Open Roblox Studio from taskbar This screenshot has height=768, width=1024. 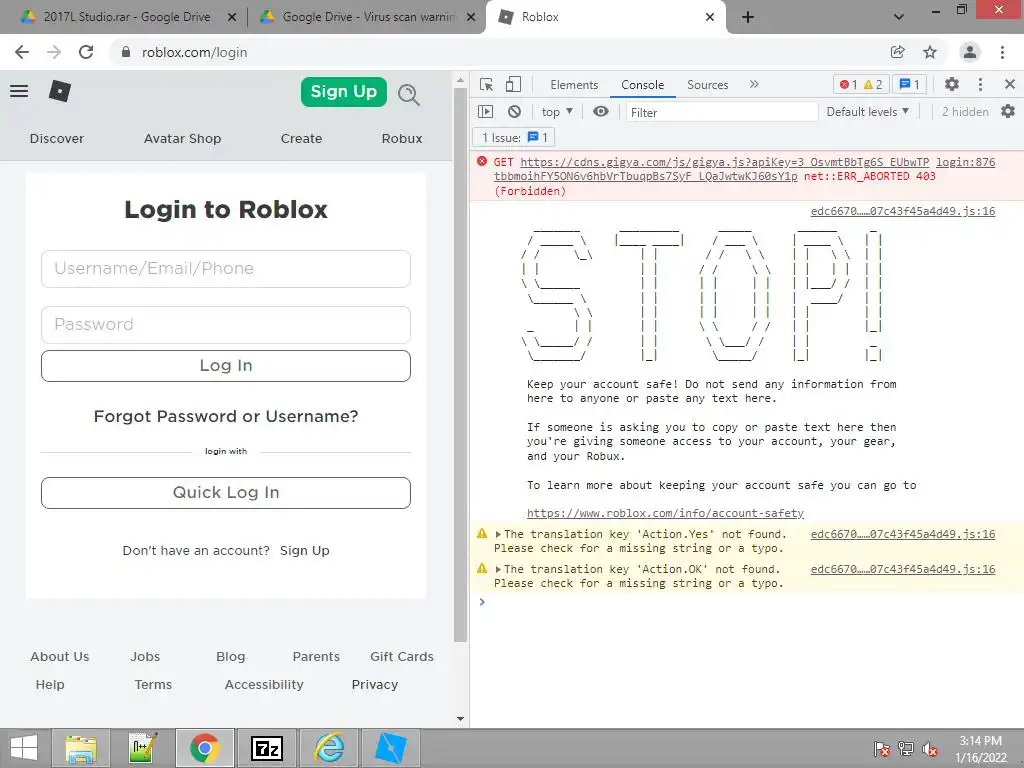point(391,748)
